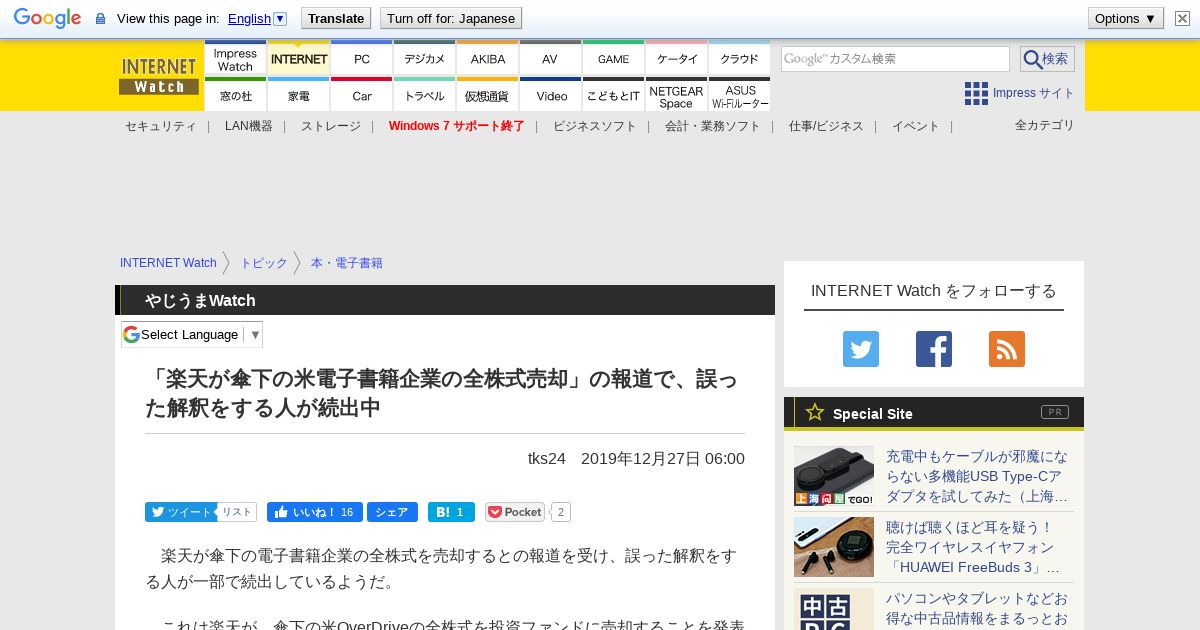Open the AV tab
Image resolution: width=1200 pixels, height=630 pixels.
(x=550, y=59)
